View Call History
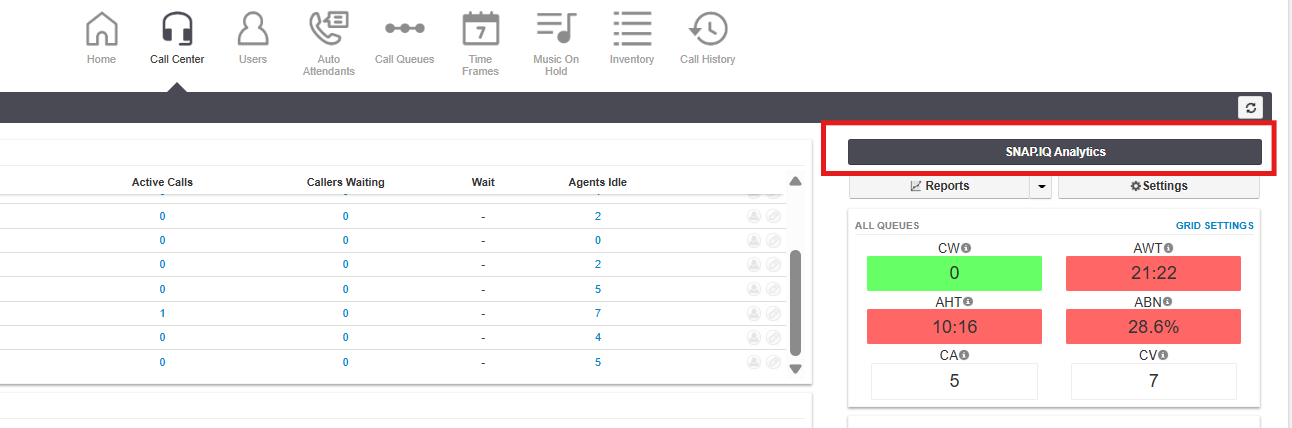Screen dimensions: 1292x428 click(x=708, y=39)
